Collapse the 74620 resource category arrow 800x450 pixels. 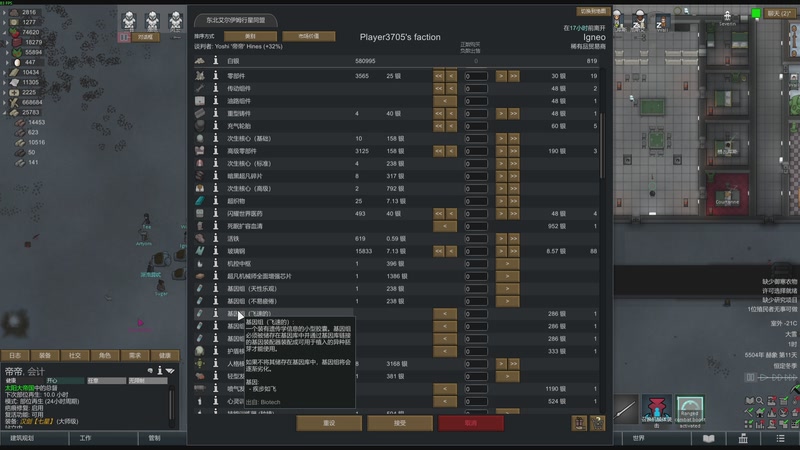pos(4,33)
